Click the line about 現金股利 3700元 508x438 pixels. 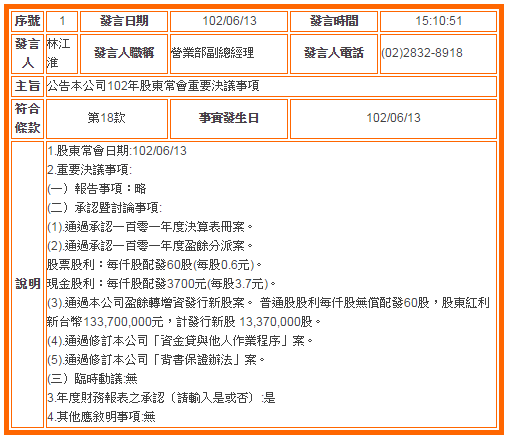[x=162, y=284]
